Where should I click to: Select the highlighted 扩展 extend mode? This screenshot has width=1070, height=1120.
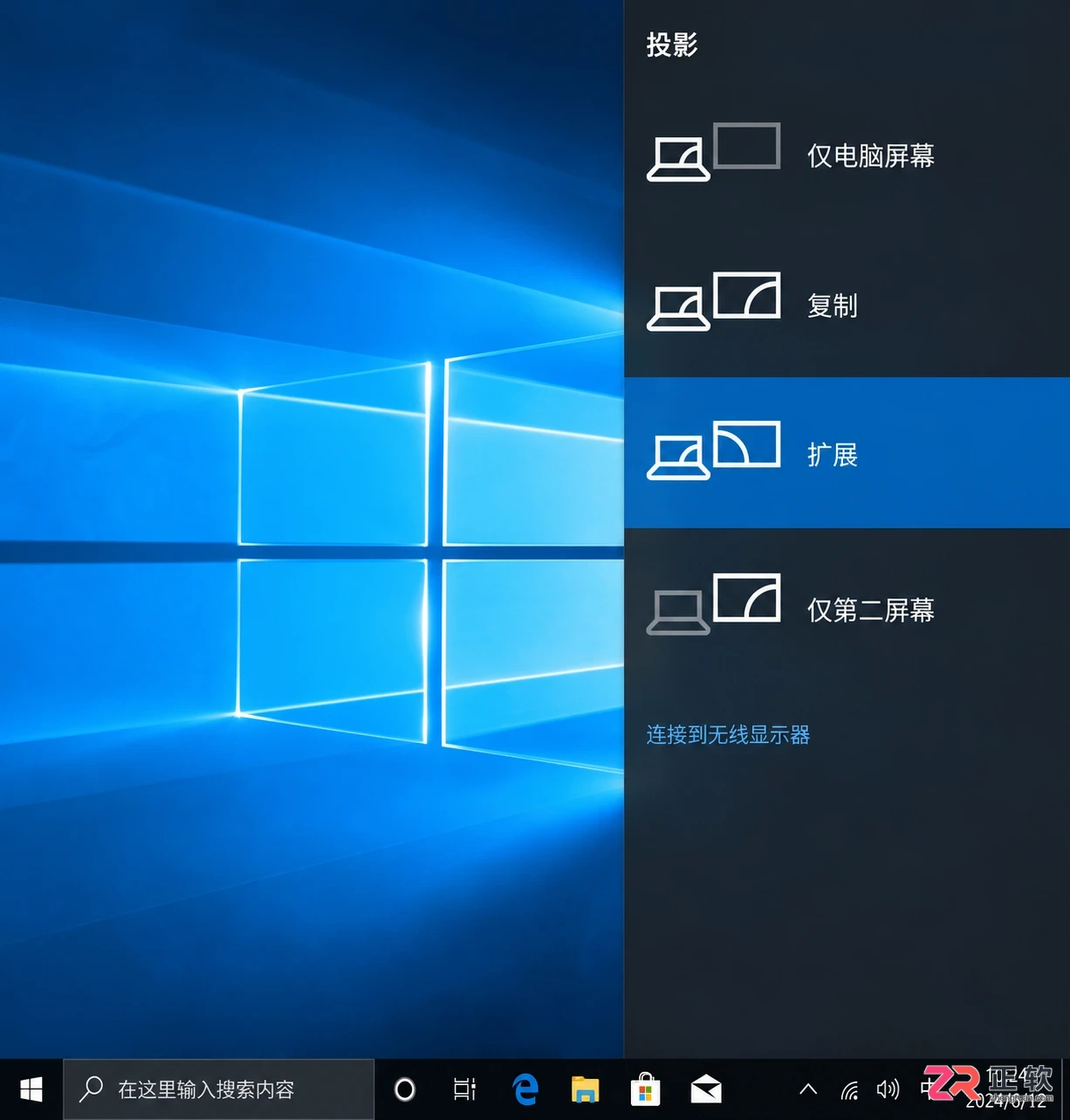click(x=847, y=453)
